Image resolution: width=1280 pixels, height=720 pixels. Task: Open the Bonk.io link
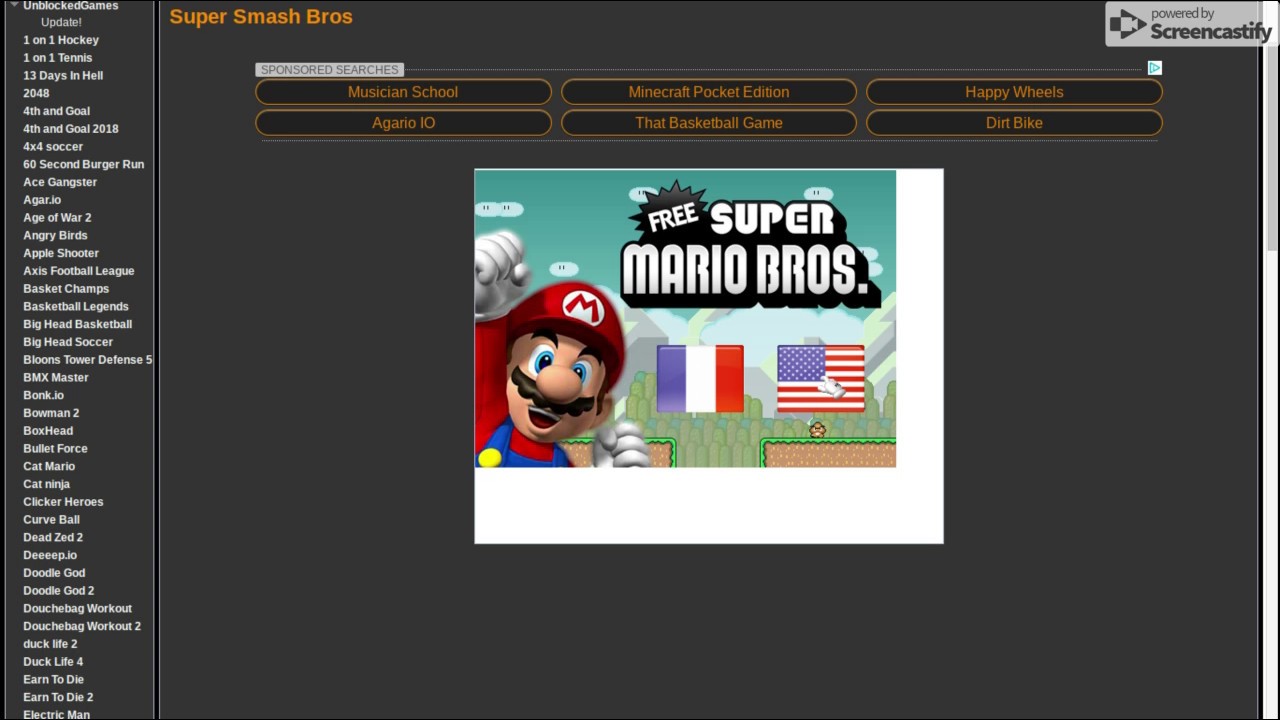pos(43,395)
